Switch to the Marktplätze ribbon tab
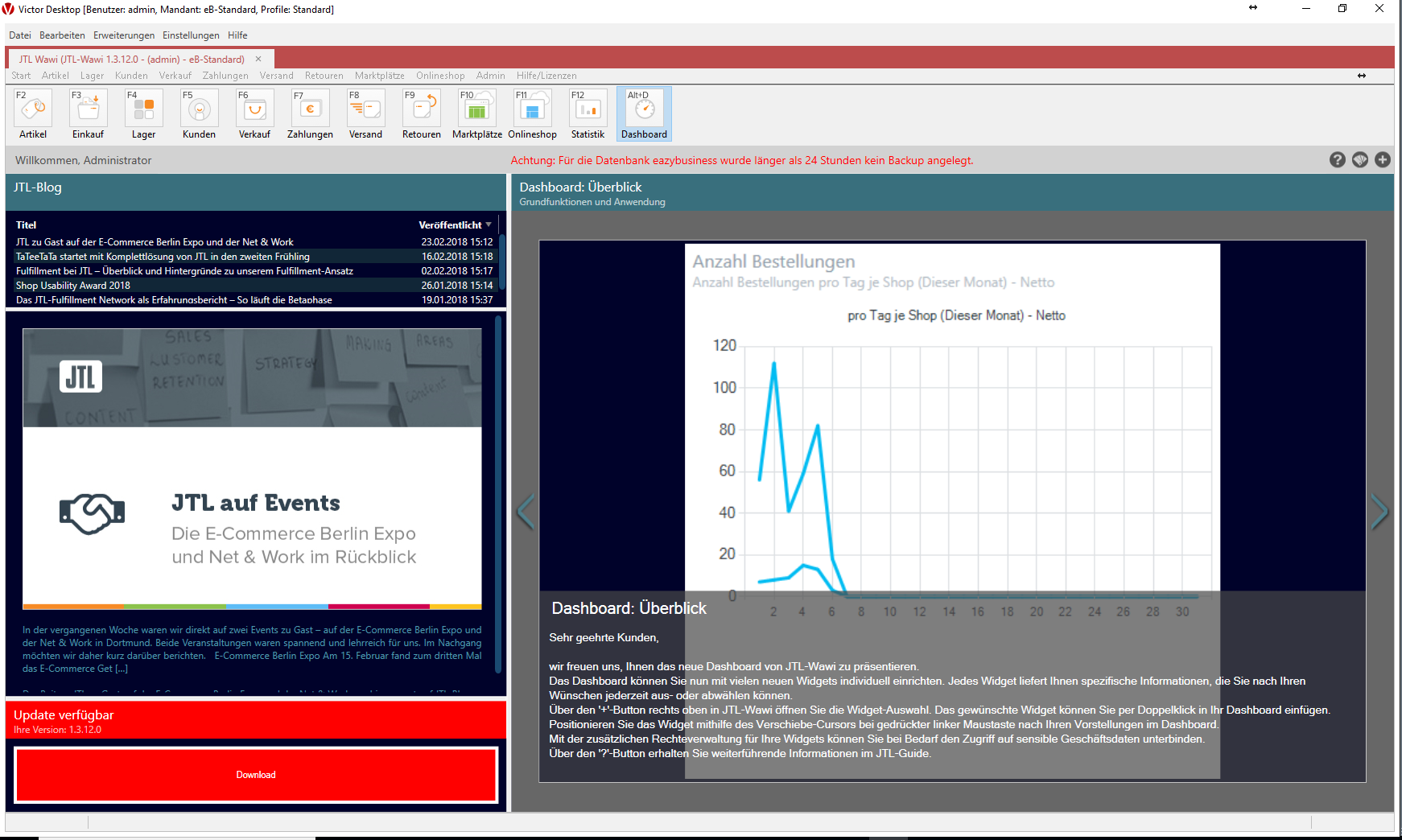The width and height of the screenshot is (1402, 840). pyautogui.click(x=379, y=76)
